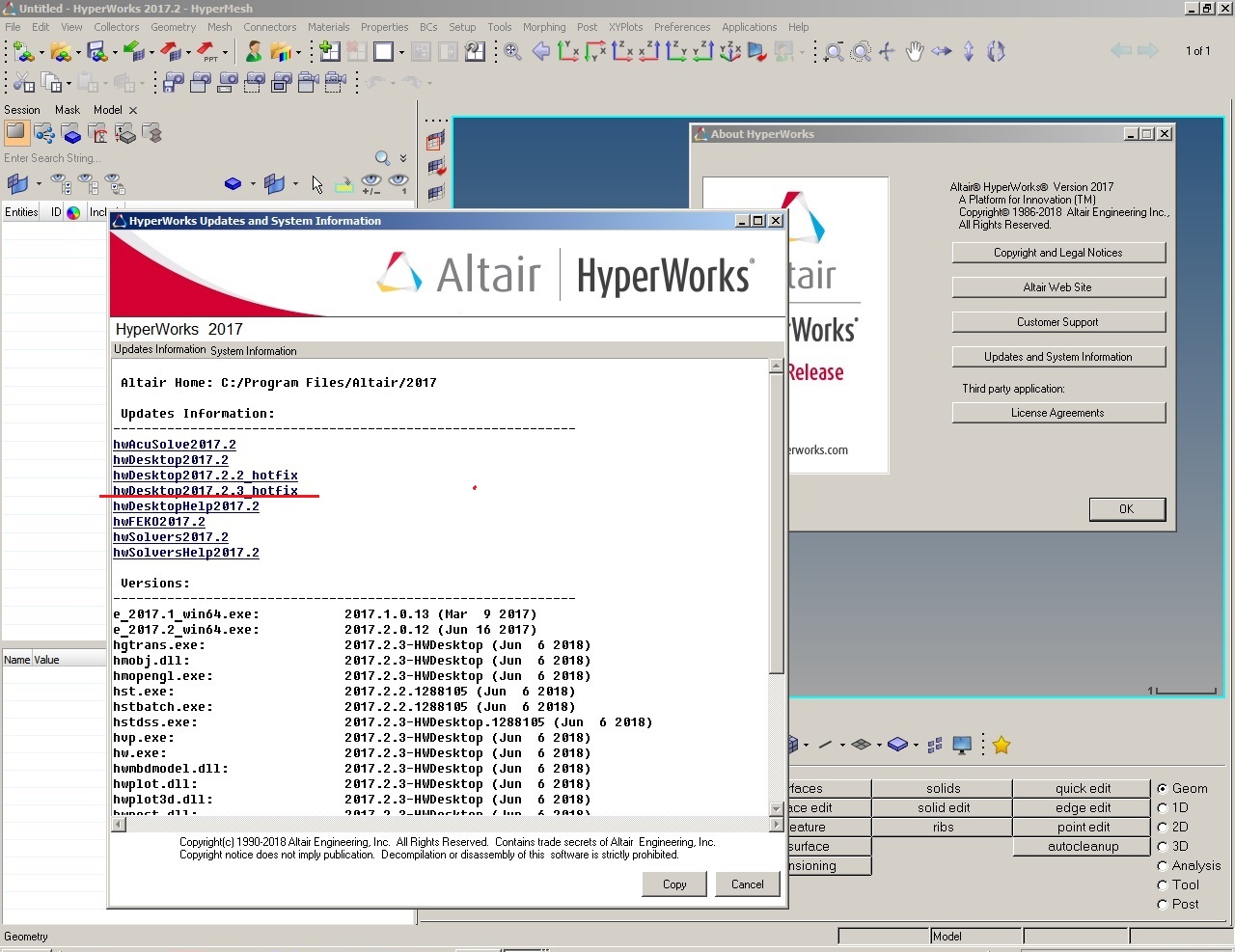Screen dimensions: 1235x952
Task: Open the hwAcuSolve2017.2 update link
Action: tap(175, 445)
